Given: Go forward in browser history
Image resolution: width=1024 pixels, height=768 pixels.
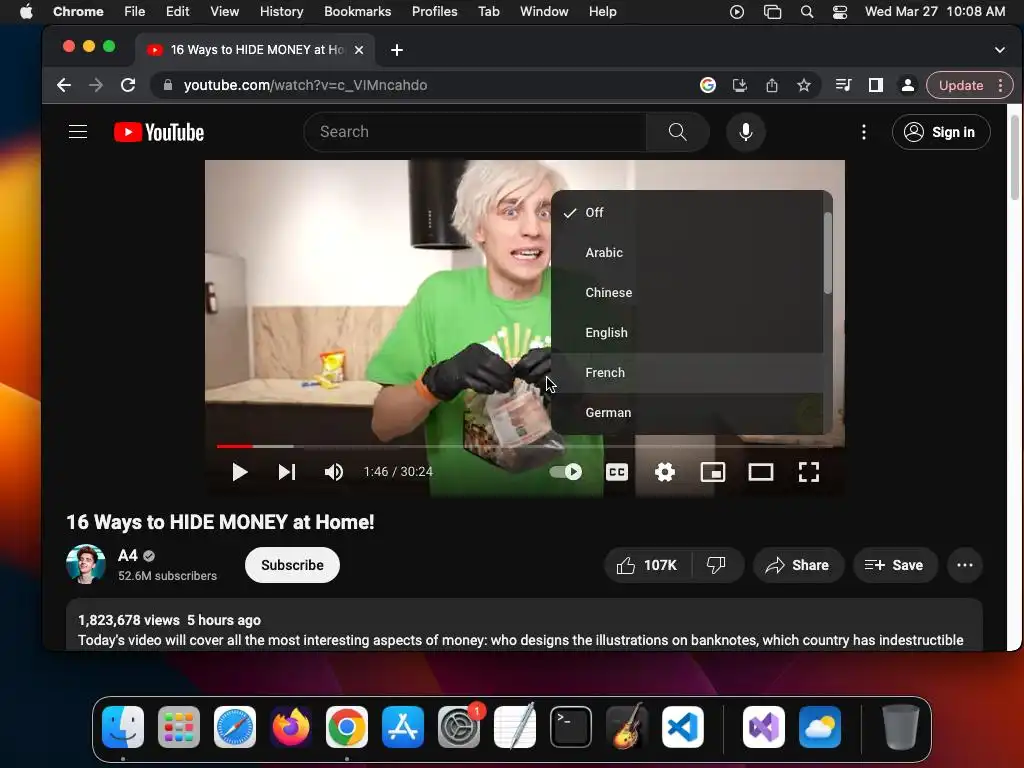Looking at the screenshot, I should point(95,85).
